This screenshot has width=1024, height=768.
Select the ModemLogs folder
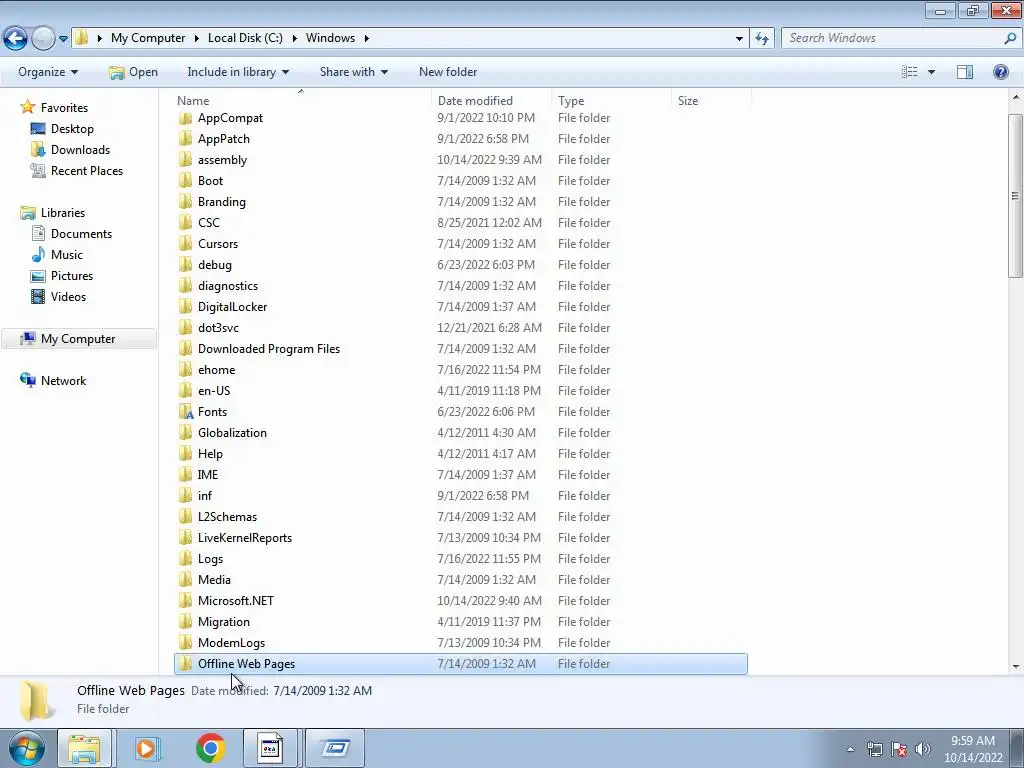pyautogui.click(x=231, y=643)
